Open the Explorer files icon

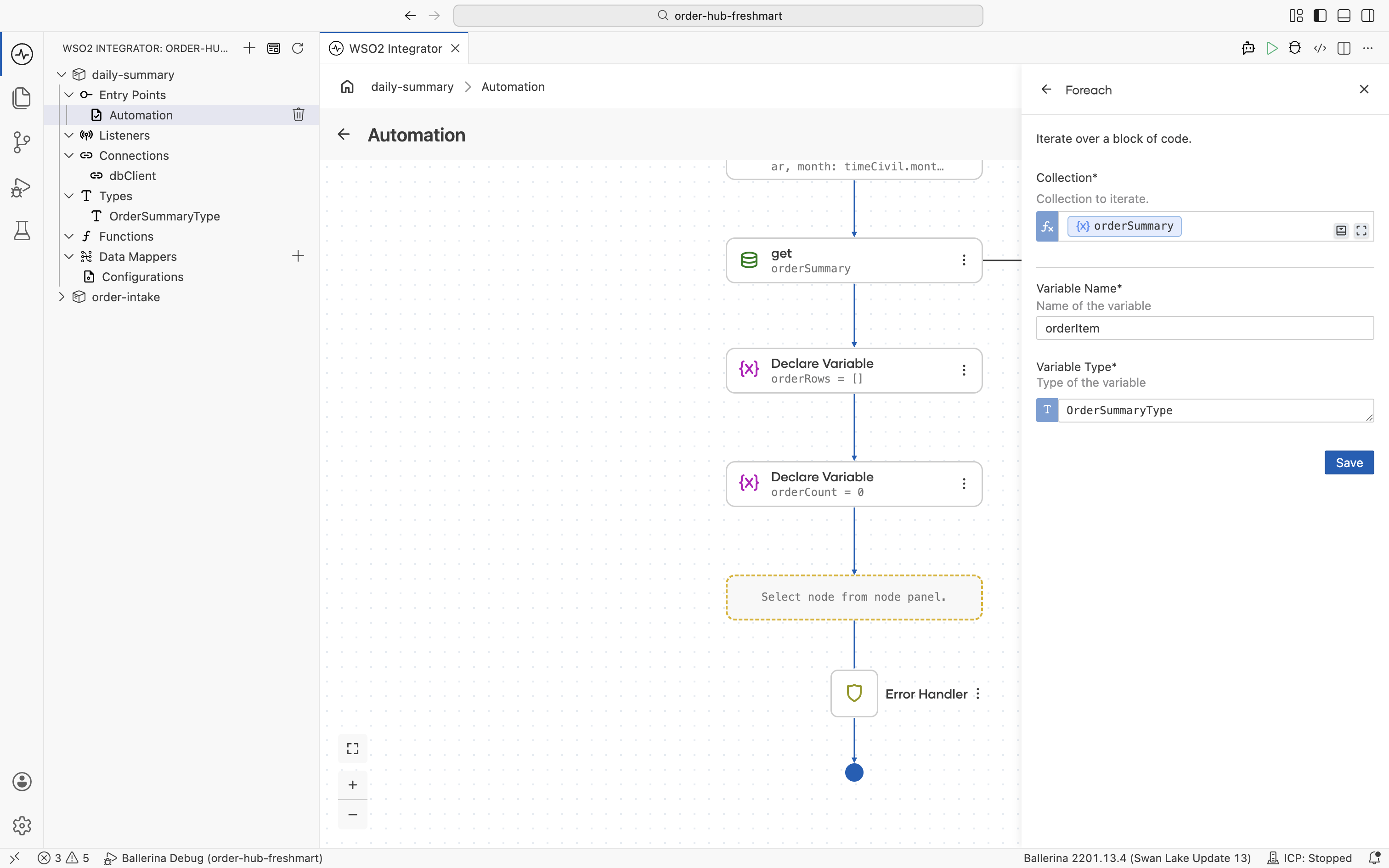click(x=22, y=98)
